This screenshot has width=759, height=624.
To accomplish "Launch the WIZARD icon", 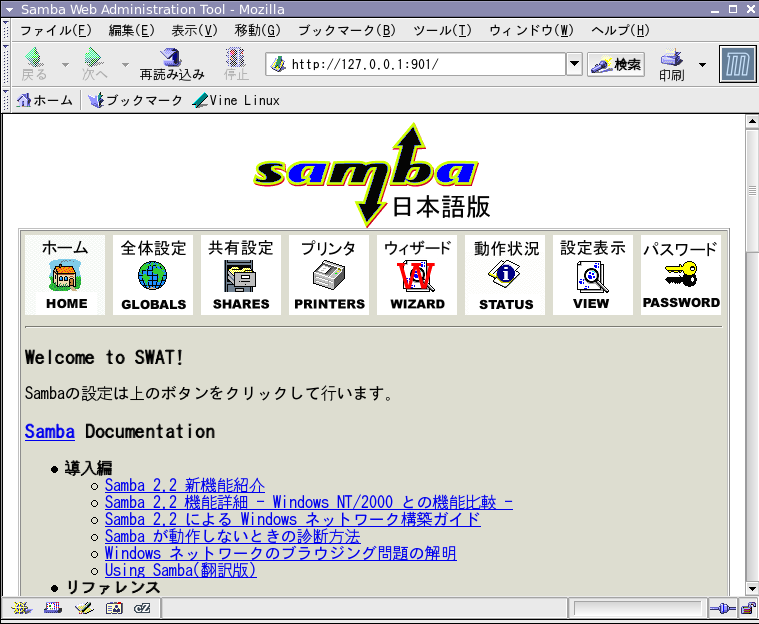I will (417, 274).
